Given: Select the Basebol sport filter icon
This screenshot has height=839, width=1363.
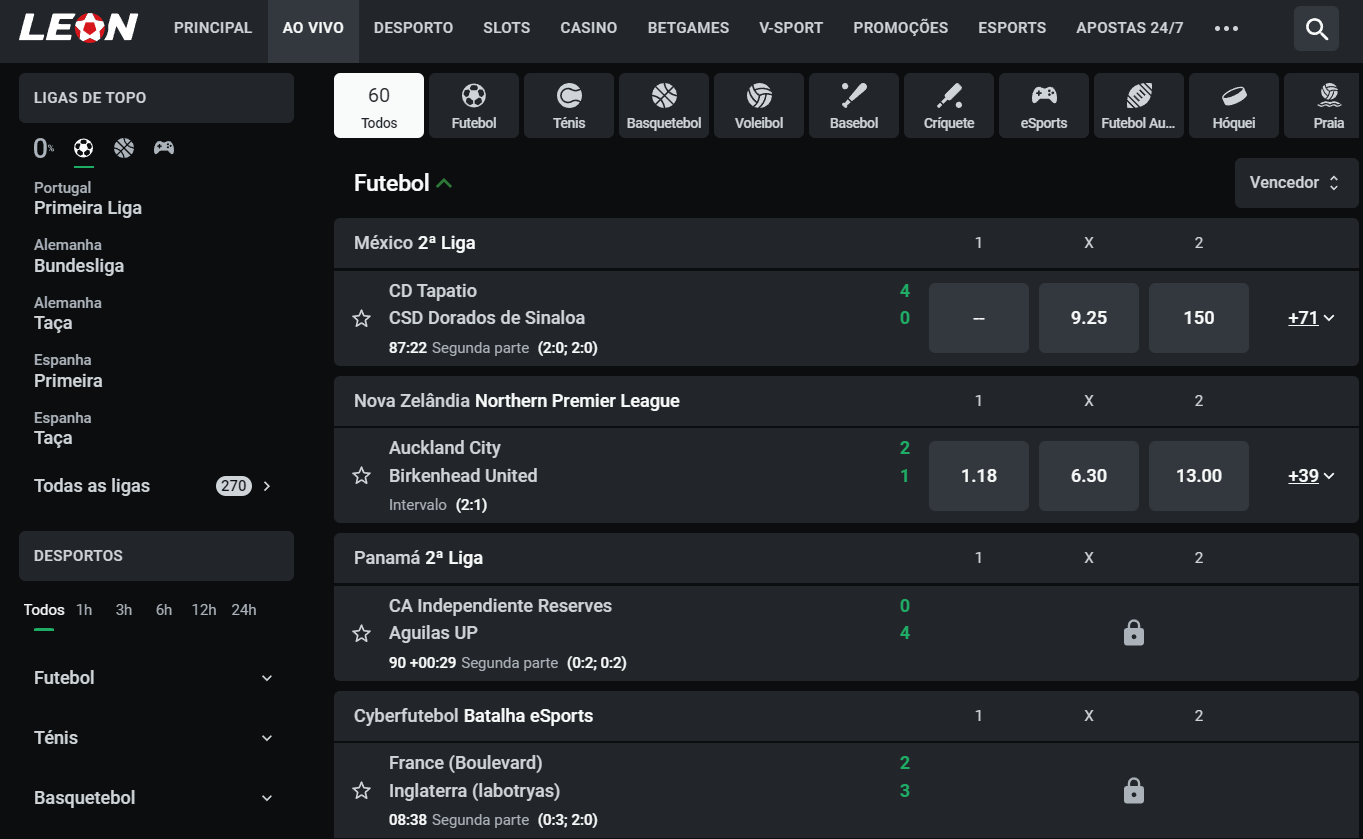Looking at the screenshot, I should click(854, 105).
